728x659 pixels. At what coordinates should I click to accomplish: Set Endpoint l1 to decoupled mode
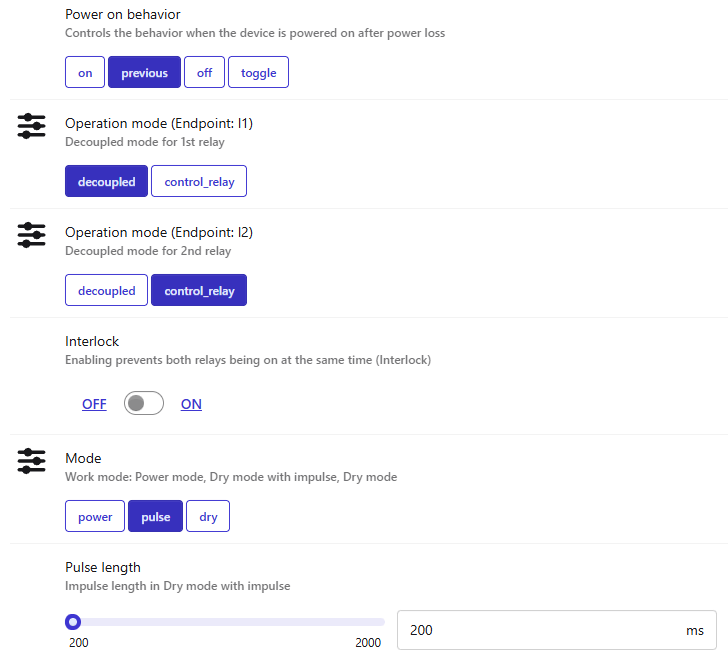106,182
